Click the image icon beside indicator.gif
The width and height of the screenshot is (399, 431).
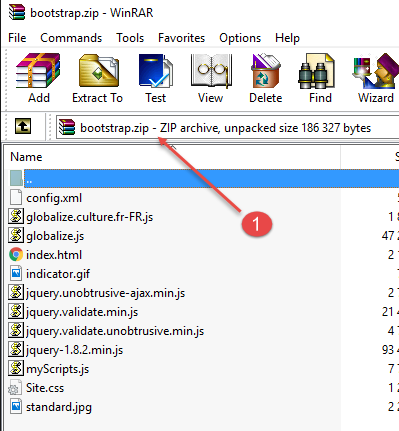pos(16,274)
